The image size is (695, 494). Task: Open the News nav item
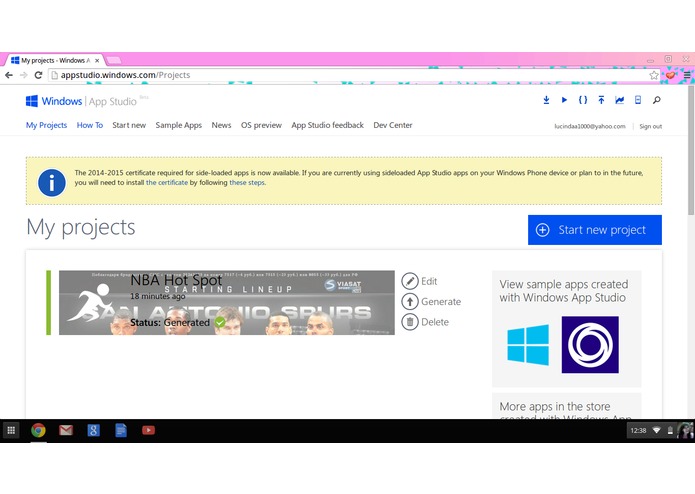[221, 125]
